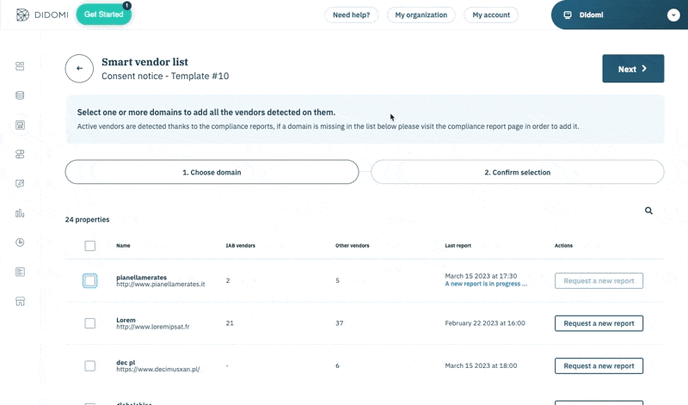Click 'March 15 2023 at 18:00' date

point(481,366)
